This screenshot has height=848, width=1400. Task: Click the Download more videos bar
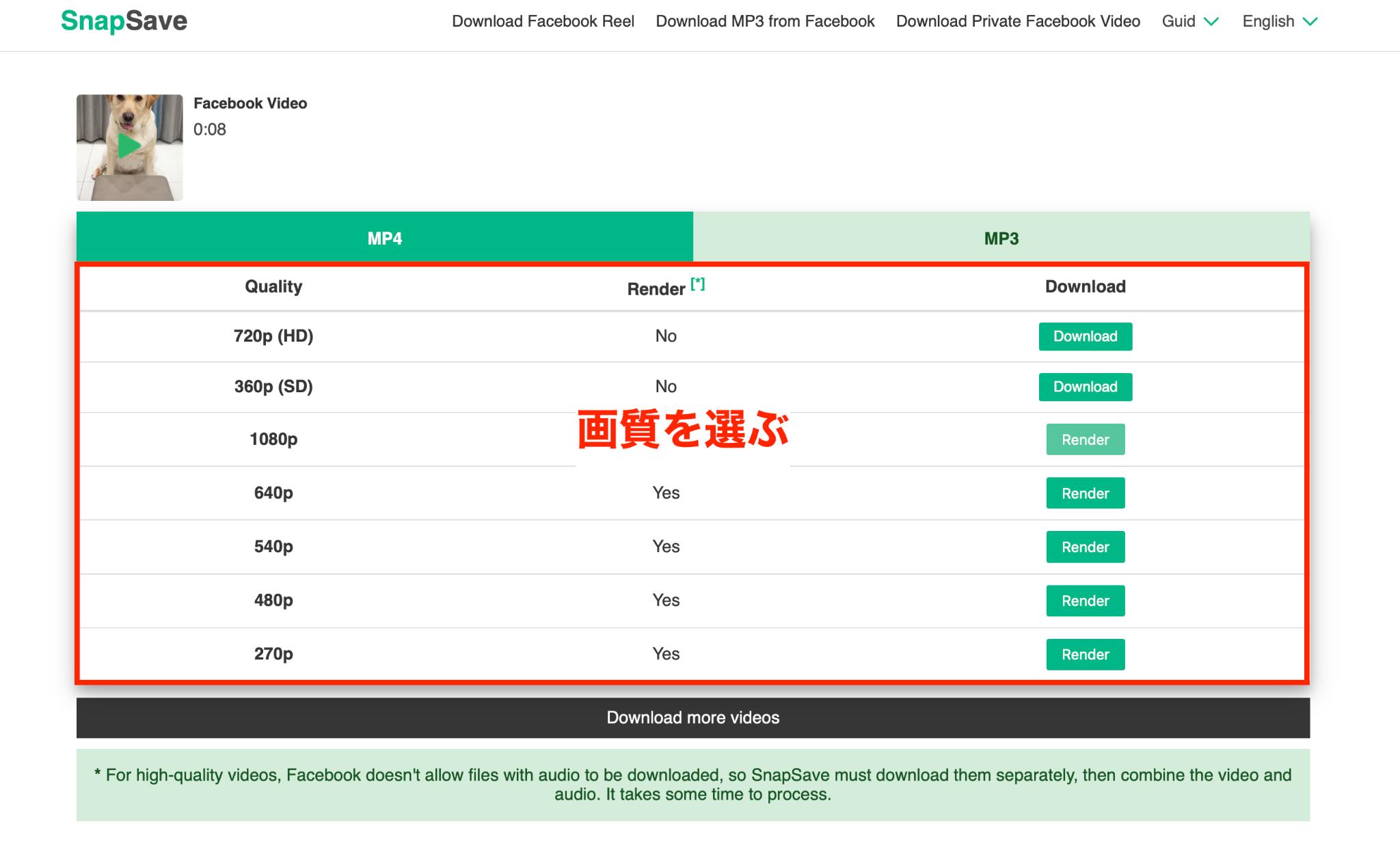point(693,717)
